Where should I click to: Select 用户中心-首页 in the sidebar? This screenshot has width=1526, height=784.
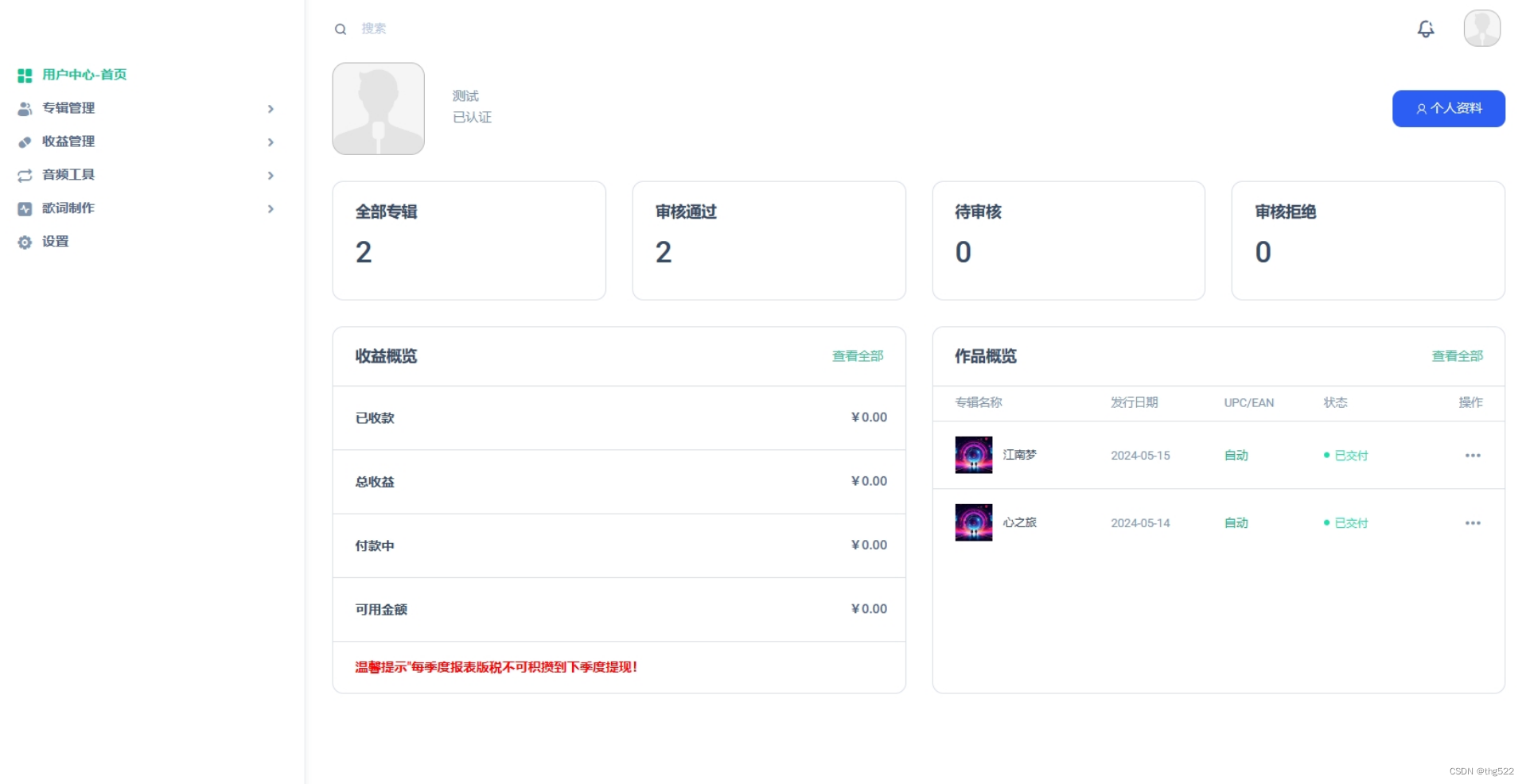(84, 75)
